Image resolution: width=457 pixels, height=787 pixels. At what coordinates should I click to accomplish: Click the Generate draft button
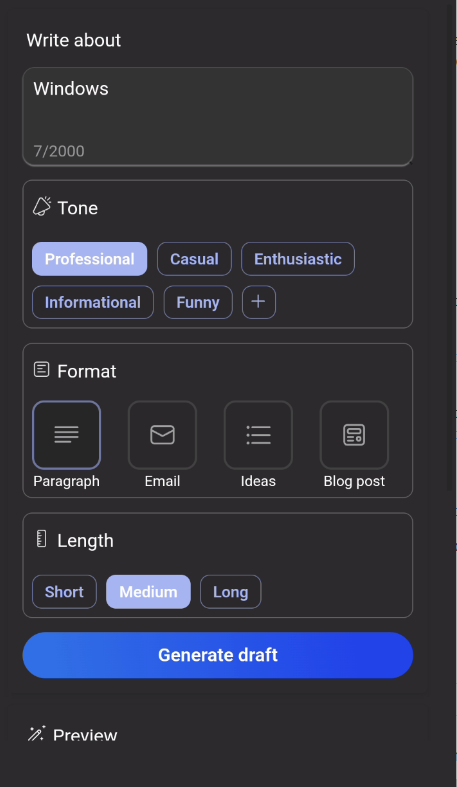pos(218,655)
